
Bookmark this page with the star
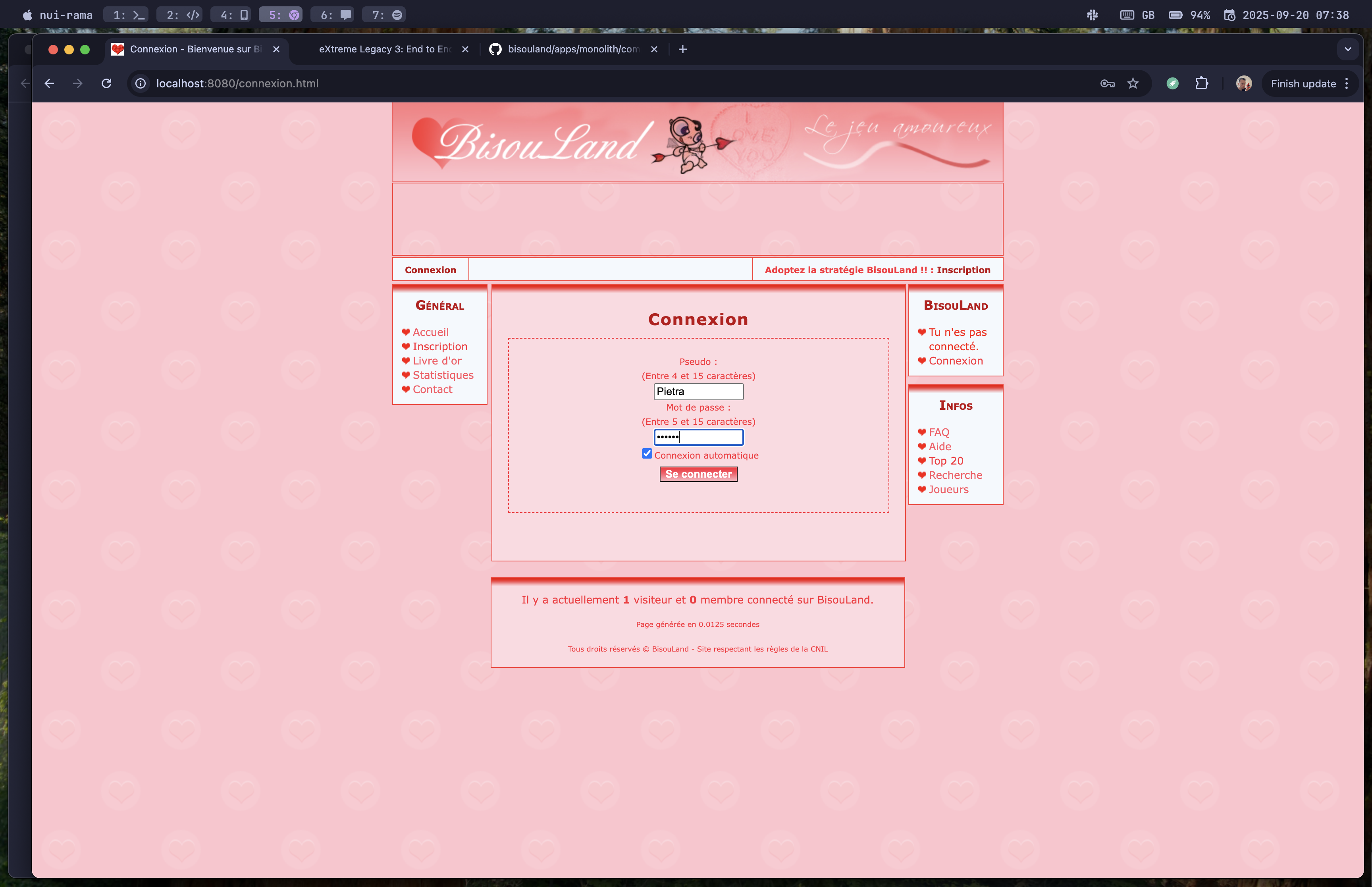pos(1133,83)
